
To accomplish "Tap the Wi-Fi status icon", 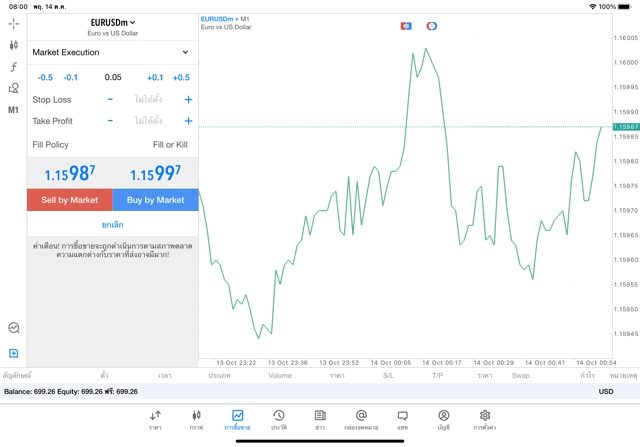I will coord(593,7).
